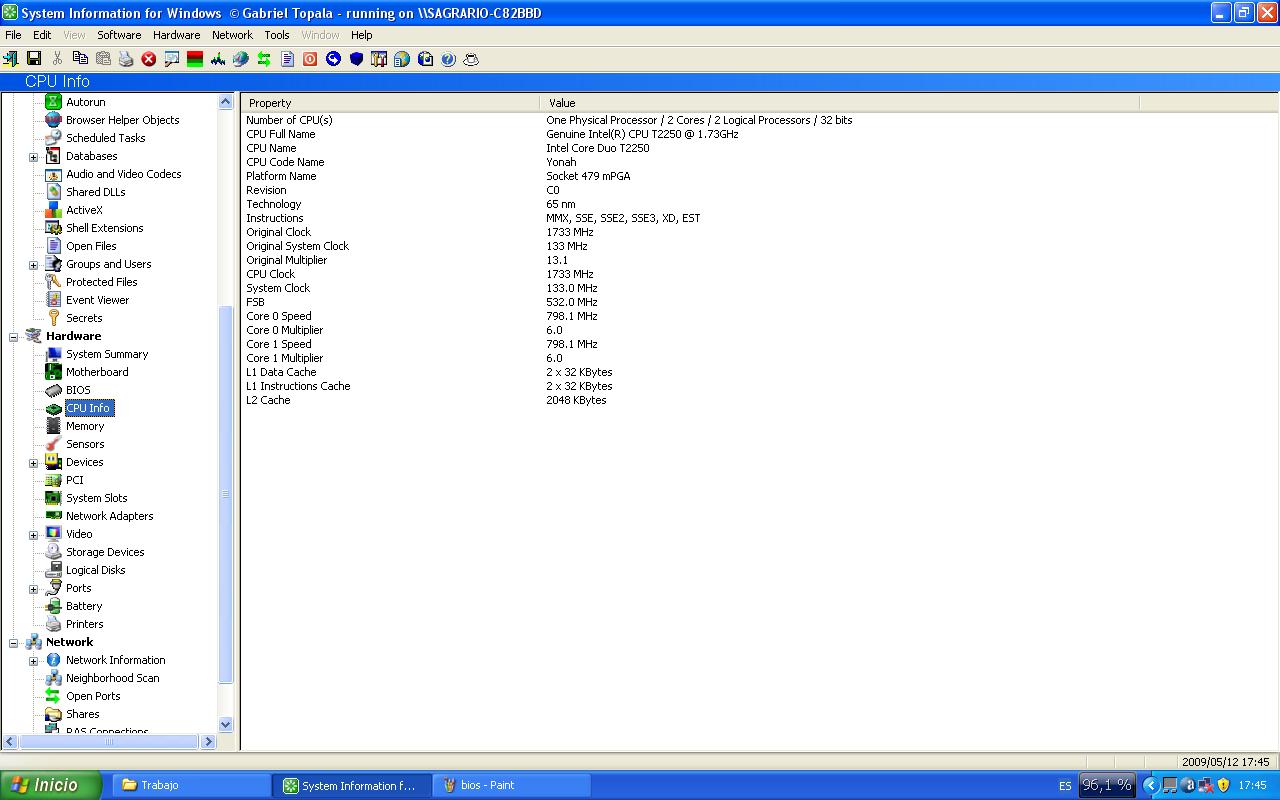
Task: Open the File menu
Action: (13, 35)
